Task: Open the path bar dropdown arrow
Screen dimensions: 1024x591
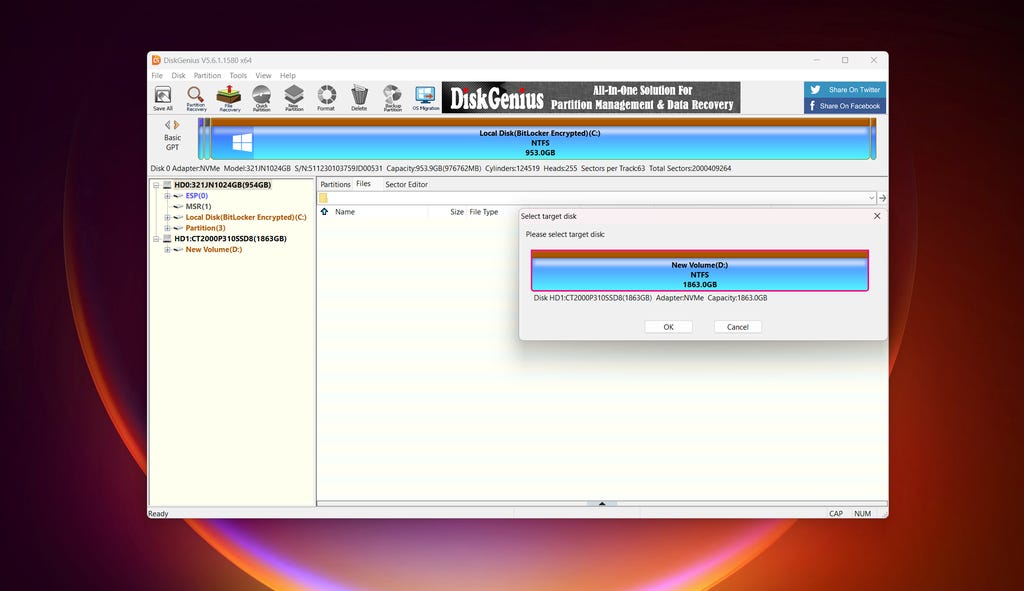Action: (872, 198)
